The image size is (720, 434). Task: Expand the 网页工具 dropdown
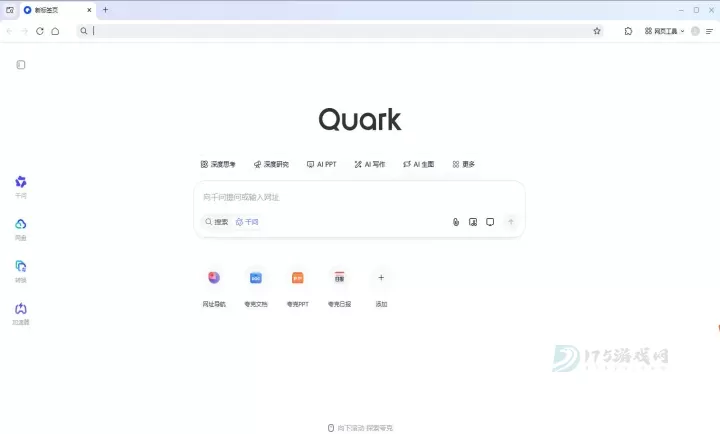[x=664, y=31]
